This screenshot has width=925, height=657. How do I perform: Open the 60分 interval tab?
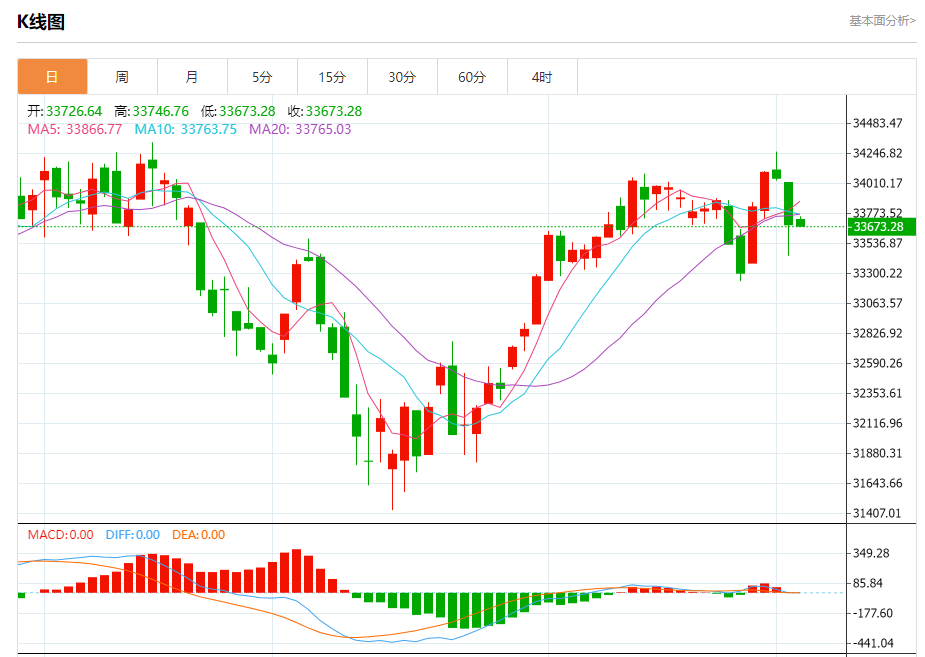pos(472,77)
